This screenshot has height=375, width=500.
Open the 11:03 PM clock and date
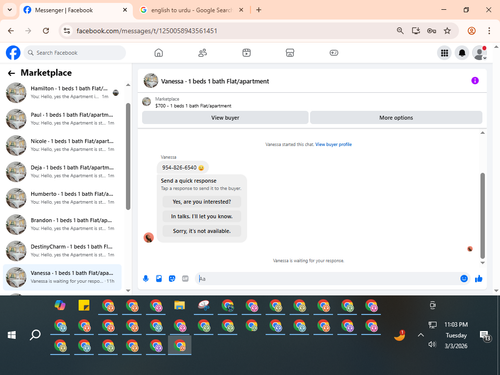(456, 335)
